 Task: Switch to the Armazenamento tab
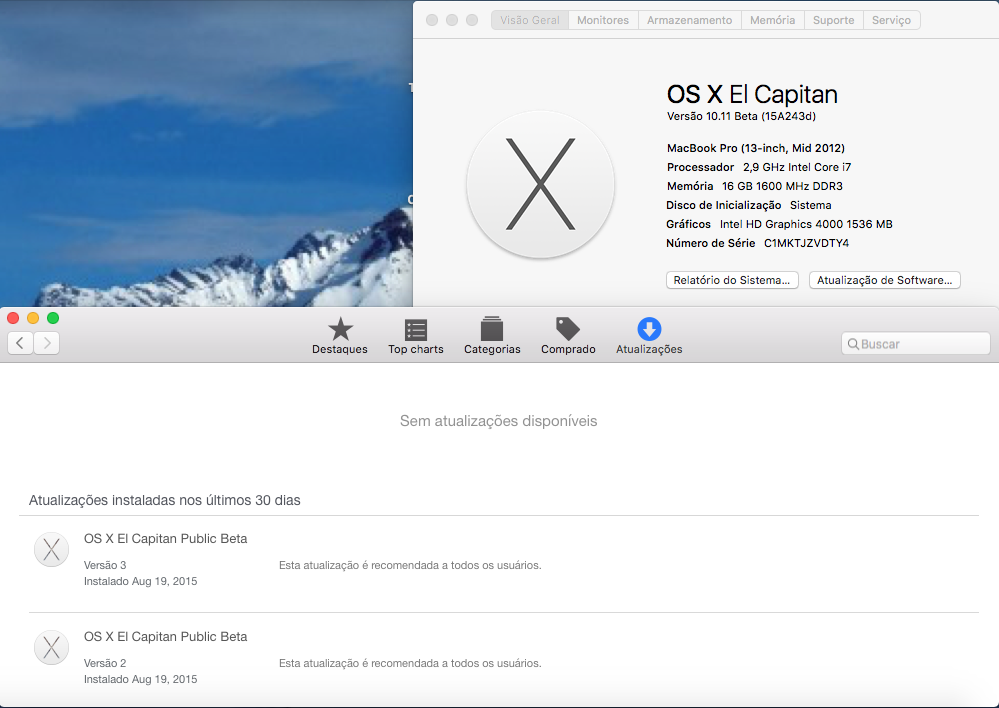pos(689,20)
